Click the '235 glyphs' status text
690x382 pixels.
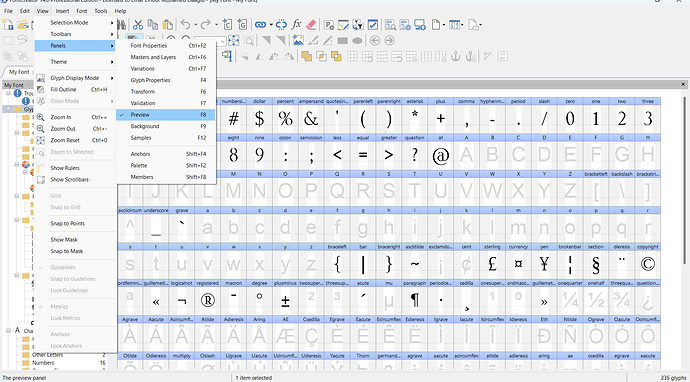click(x=673, y=378)
